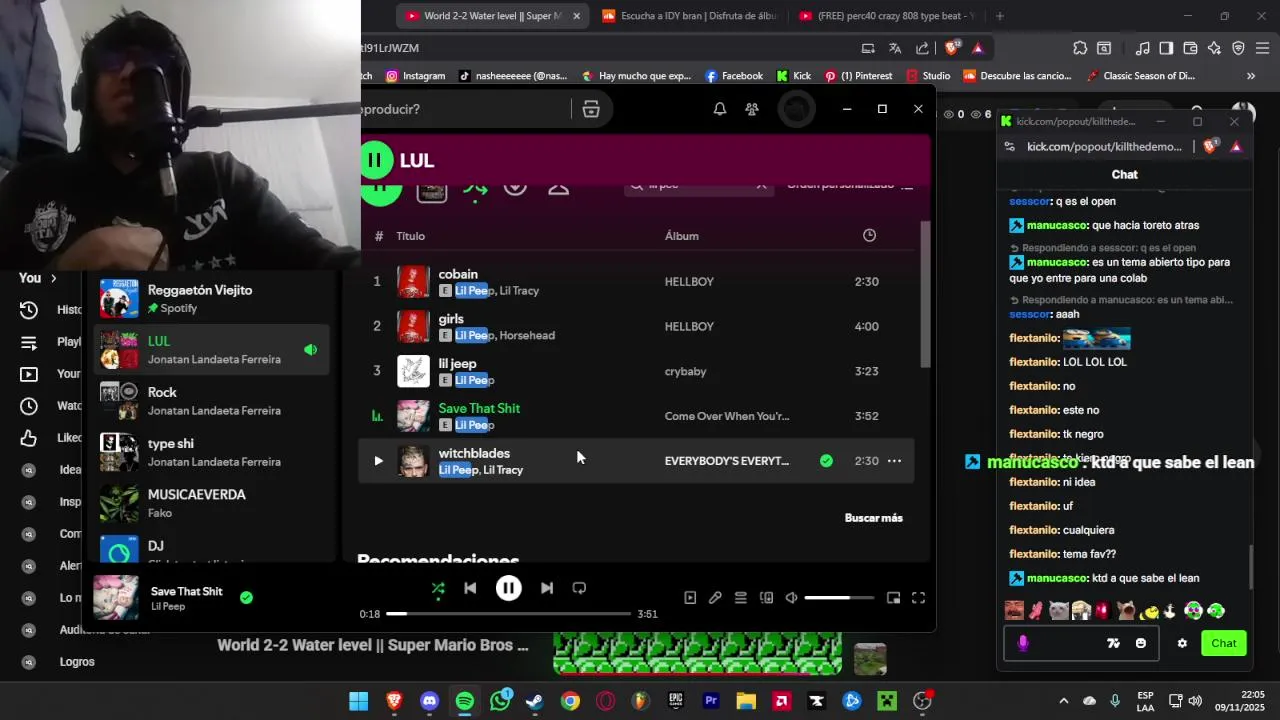This screenshot has height=720, width=1280.
Task: Launch Discord from the taskbar
Action: click(x=429, y=701)
